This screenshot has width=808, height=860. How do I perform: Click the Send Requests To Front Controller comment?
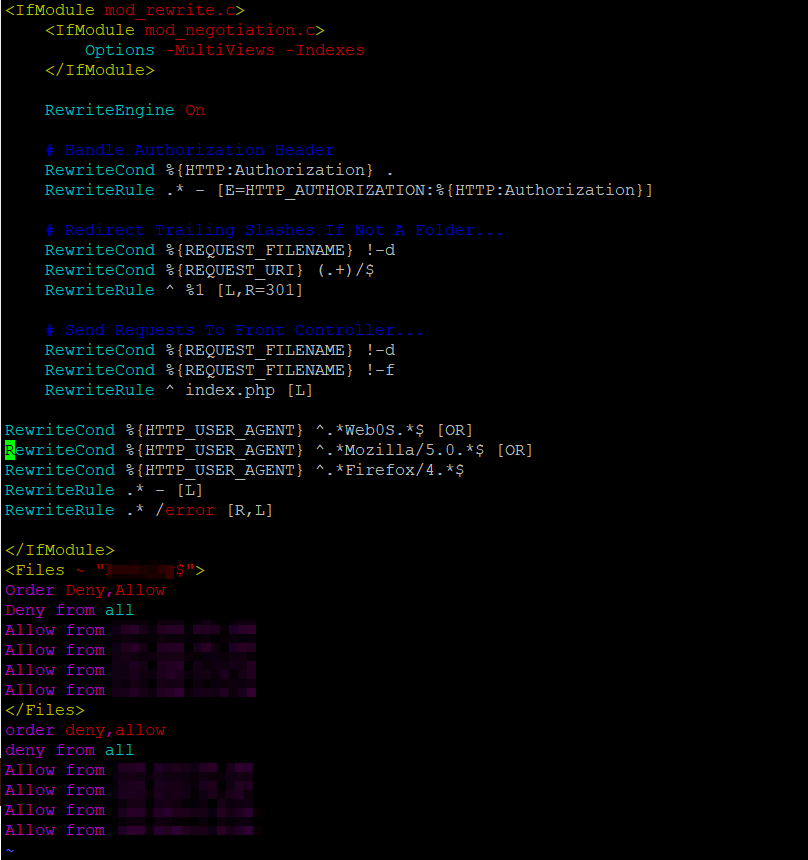pyautogui.click(x=234, y=330)
